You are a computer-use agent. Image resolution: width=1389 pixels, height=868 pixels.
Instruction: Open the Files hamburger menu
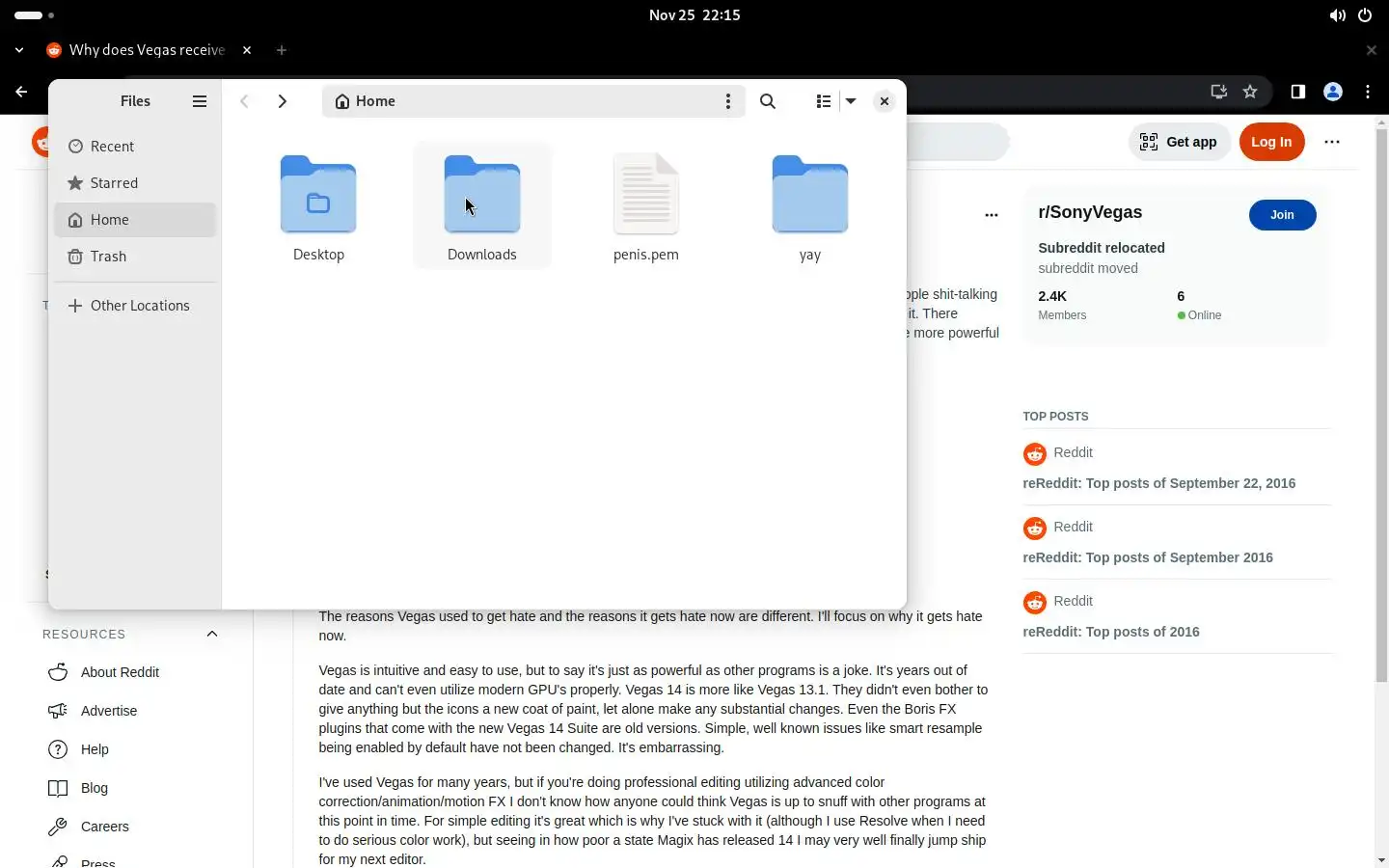pos(200,101)
